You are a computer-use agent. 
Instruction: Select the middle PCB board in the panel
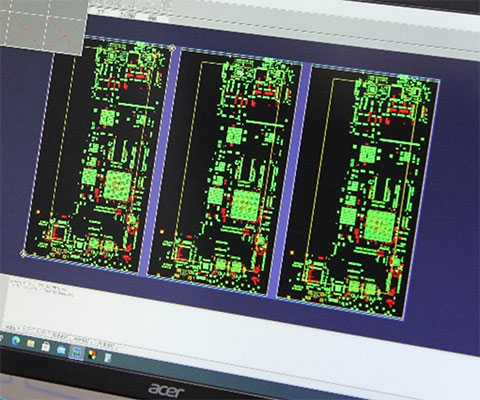tap(225, 172)
